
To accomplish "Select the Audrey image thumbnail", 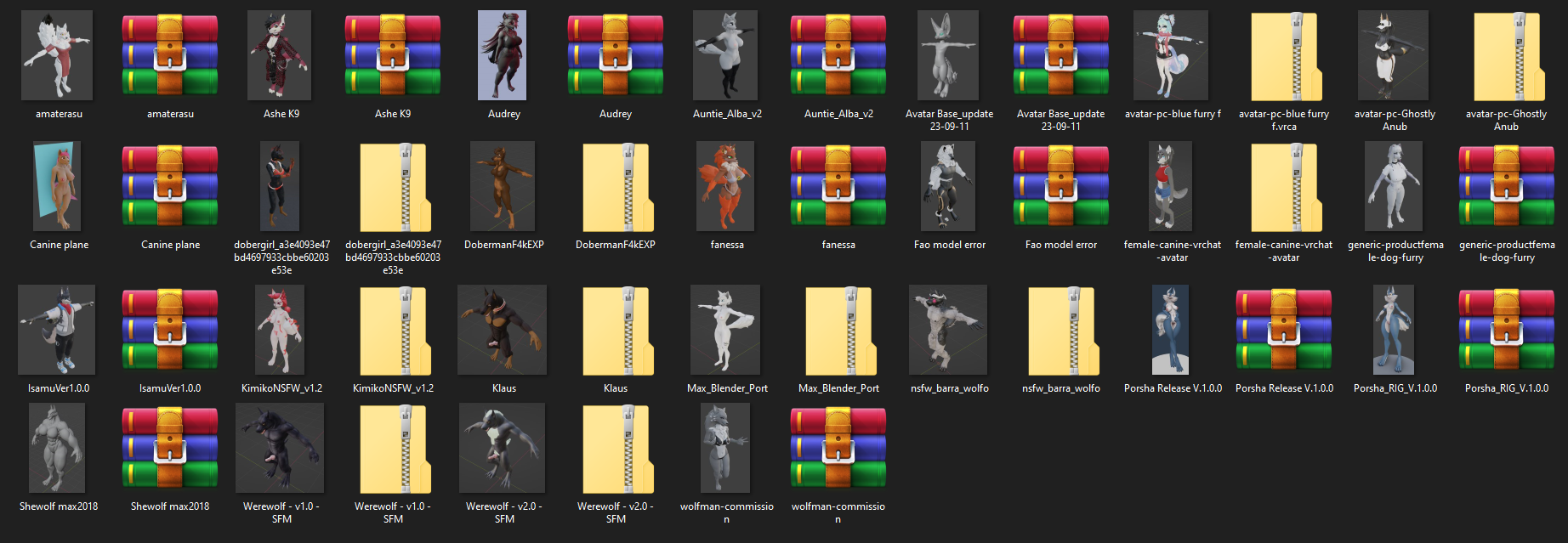I will (503, 55).
